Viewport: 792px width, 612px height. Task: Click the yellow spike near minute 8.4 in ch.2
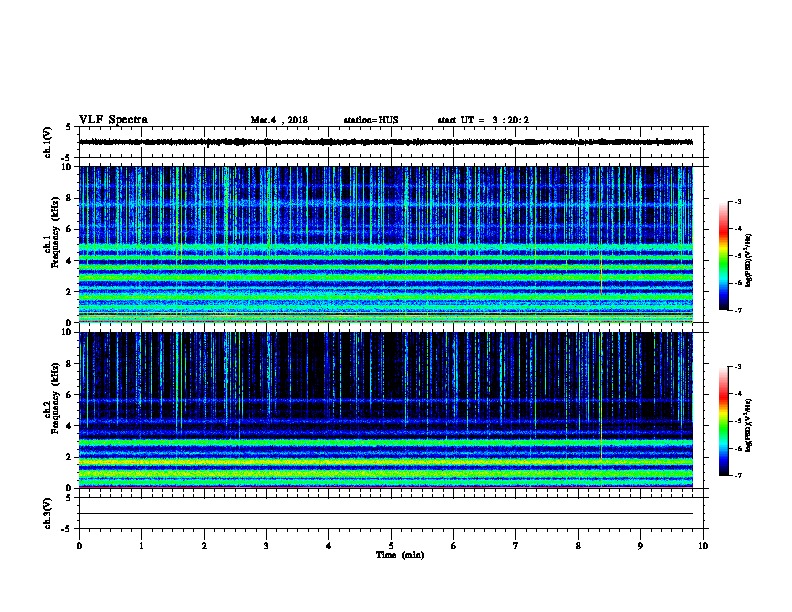coord(601,396)
